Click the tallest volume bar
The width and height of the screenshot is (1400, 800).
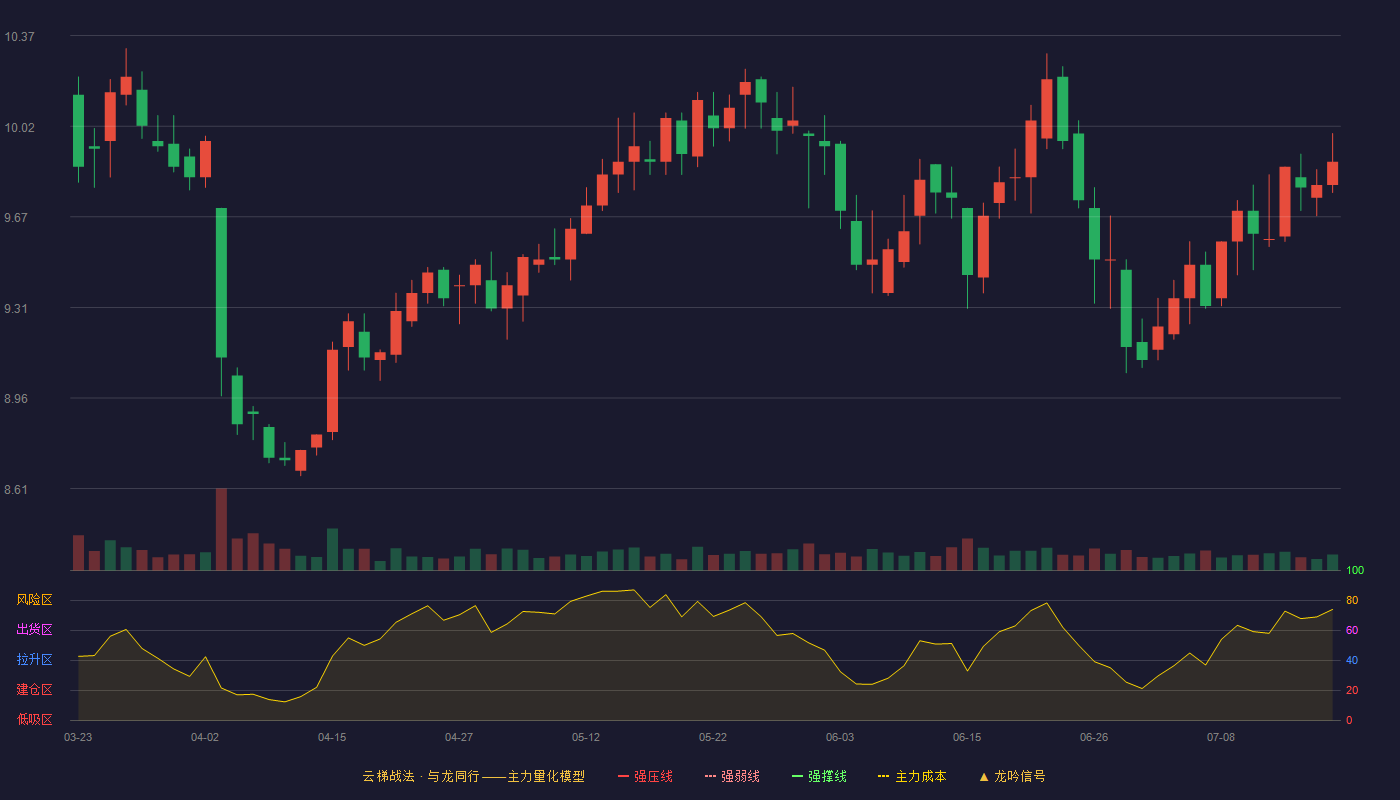pos(221,529)
